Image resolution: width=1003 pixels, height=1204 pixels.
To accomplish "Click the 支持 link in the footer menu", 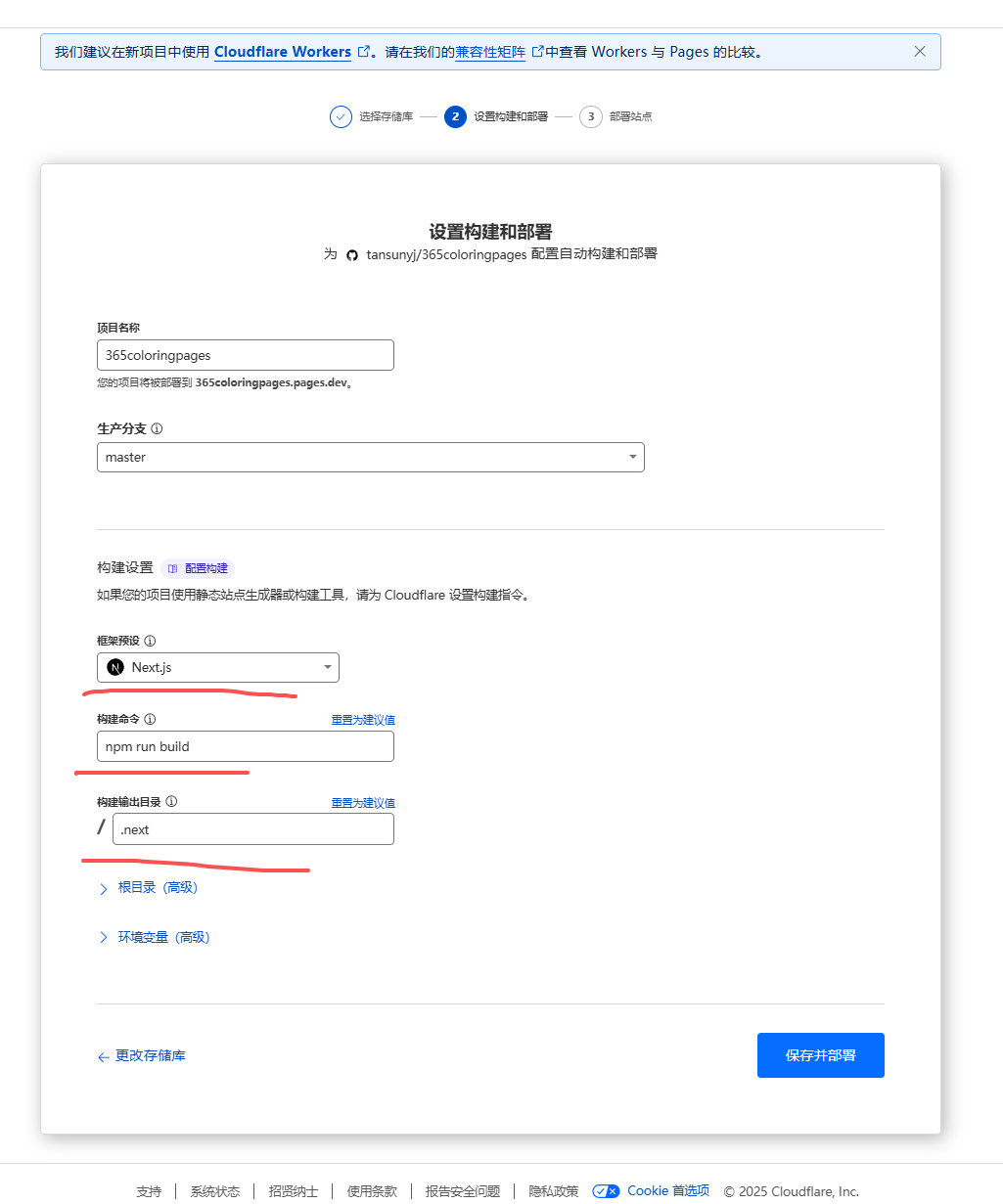I will coord(149,1191).
